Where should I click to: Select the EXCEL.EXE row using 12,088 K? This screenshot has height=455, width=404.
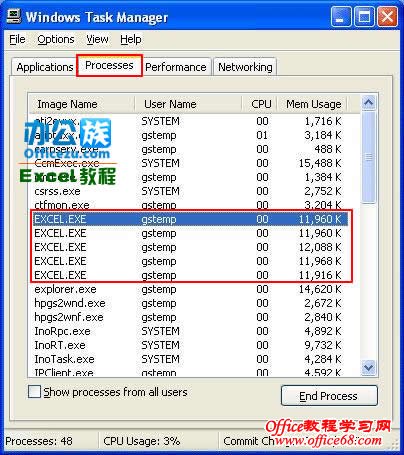[190, 247]
